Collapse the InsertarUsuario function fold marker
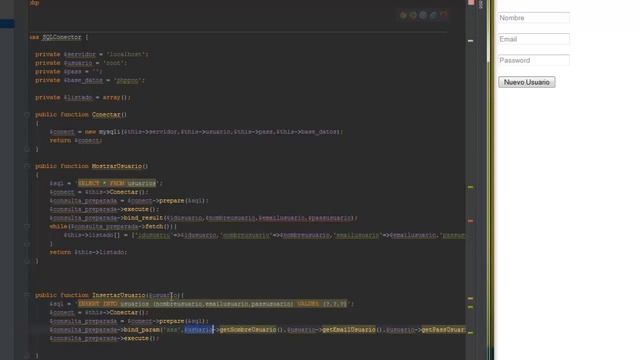 [x=27, y=295]
